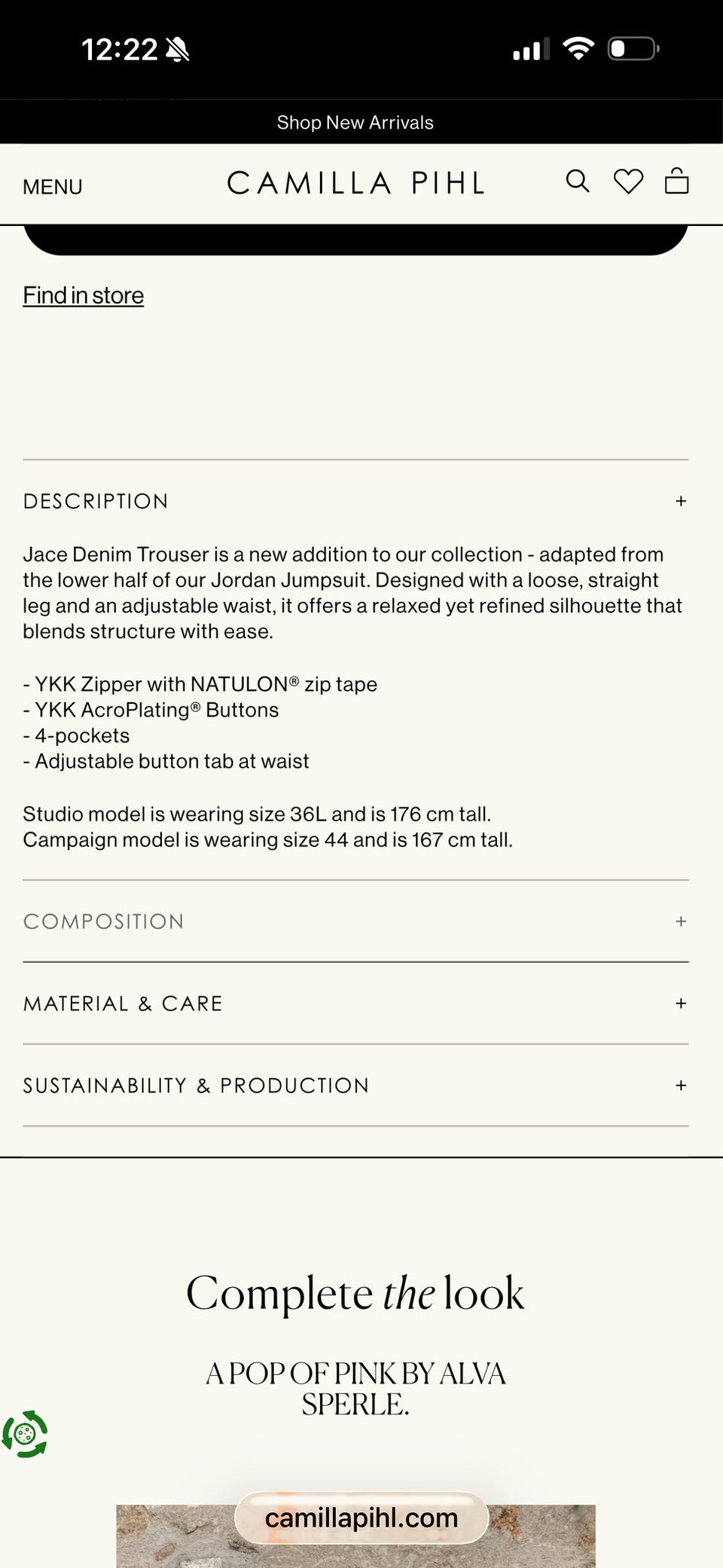Open the wishlist heart icon
This screenshot has height=1568, width=723.
point(628,182)
